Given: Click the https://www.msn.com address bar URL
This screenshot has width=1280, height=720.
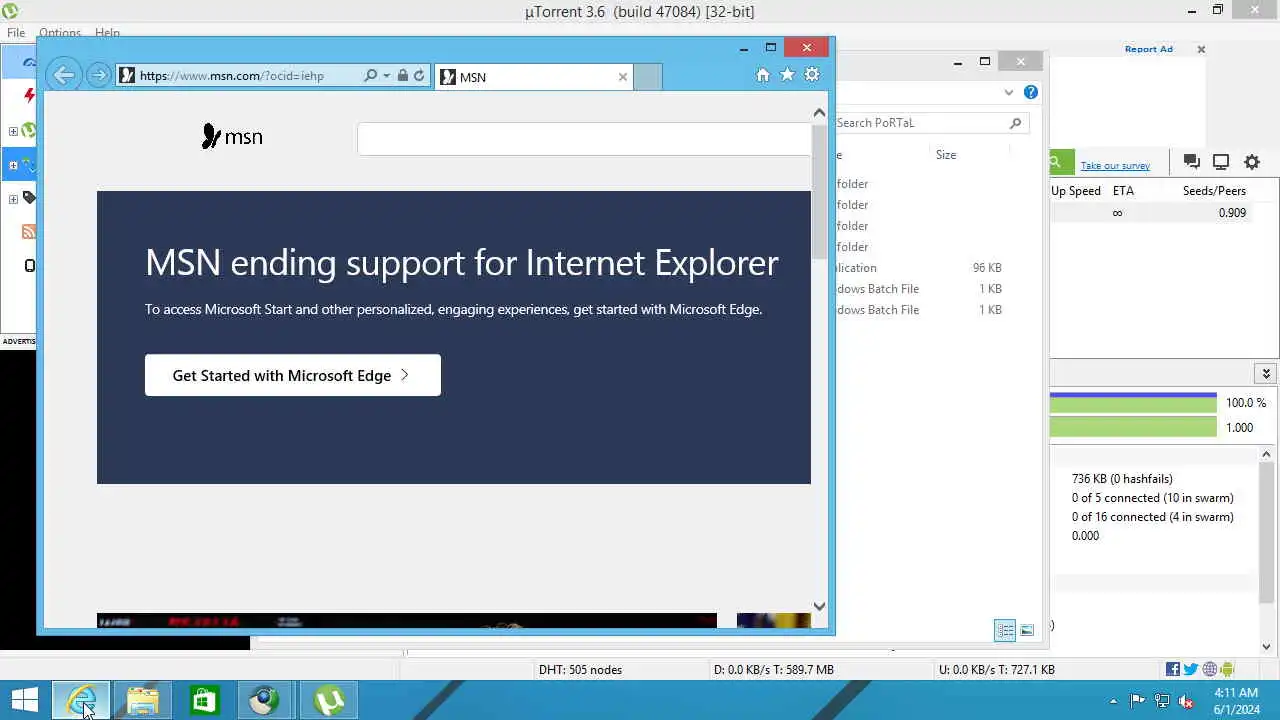Looking at the screenshot, I should [232, 75].
